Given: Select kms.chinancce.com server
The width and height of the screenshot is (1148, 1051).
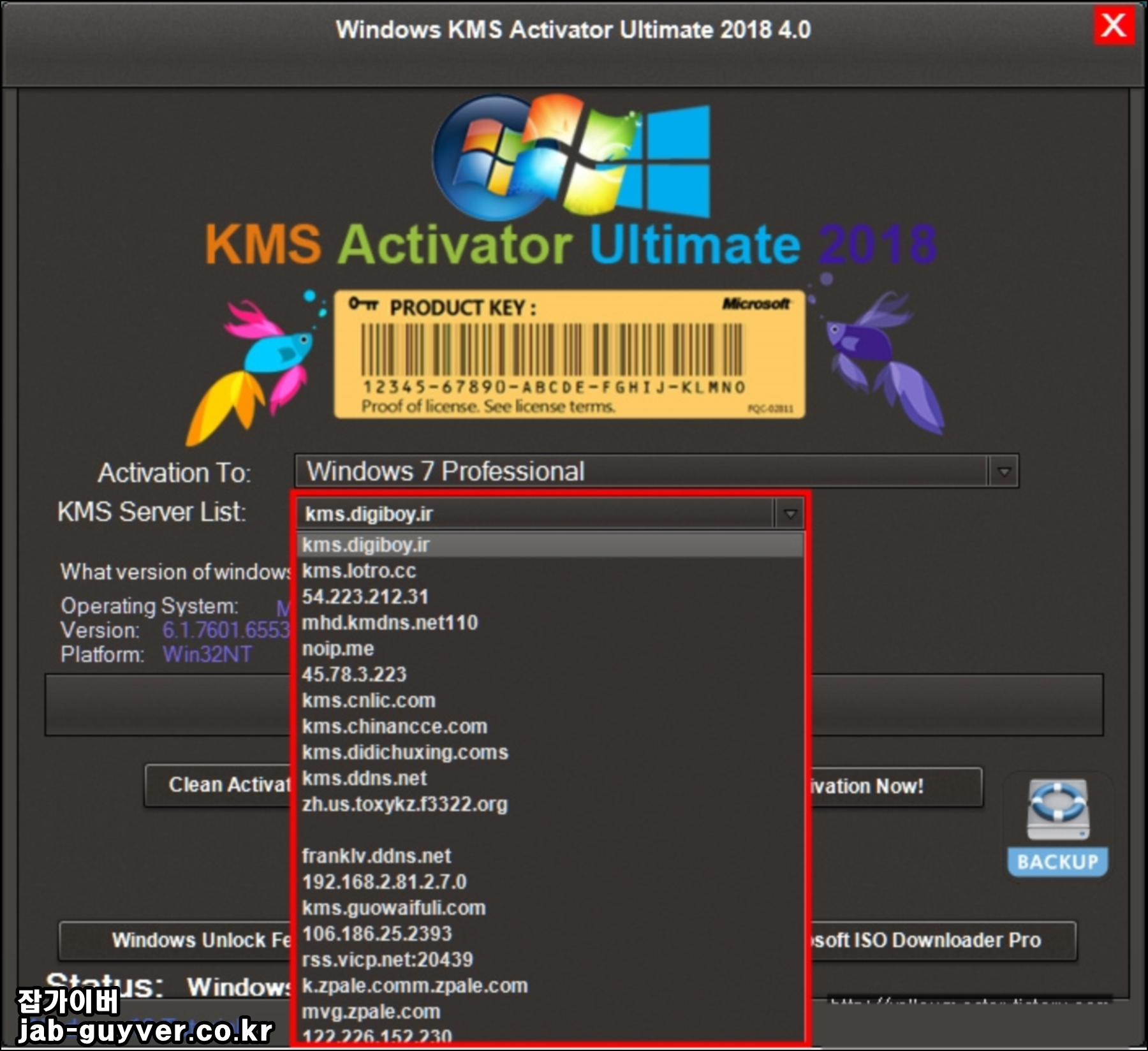Looking at the screenshot, I should (550, 726).
